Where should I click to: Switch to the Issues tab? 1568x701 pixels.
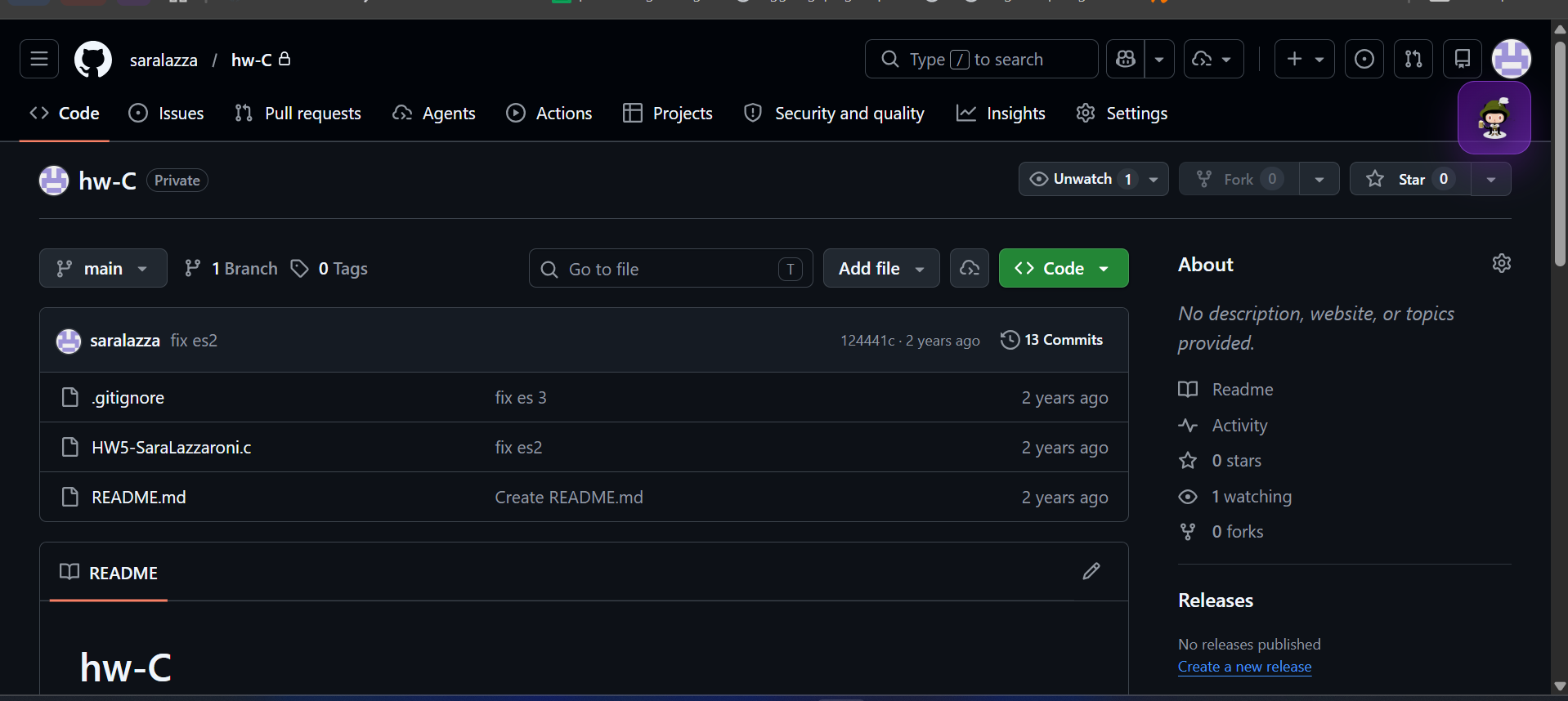(167, 114)
